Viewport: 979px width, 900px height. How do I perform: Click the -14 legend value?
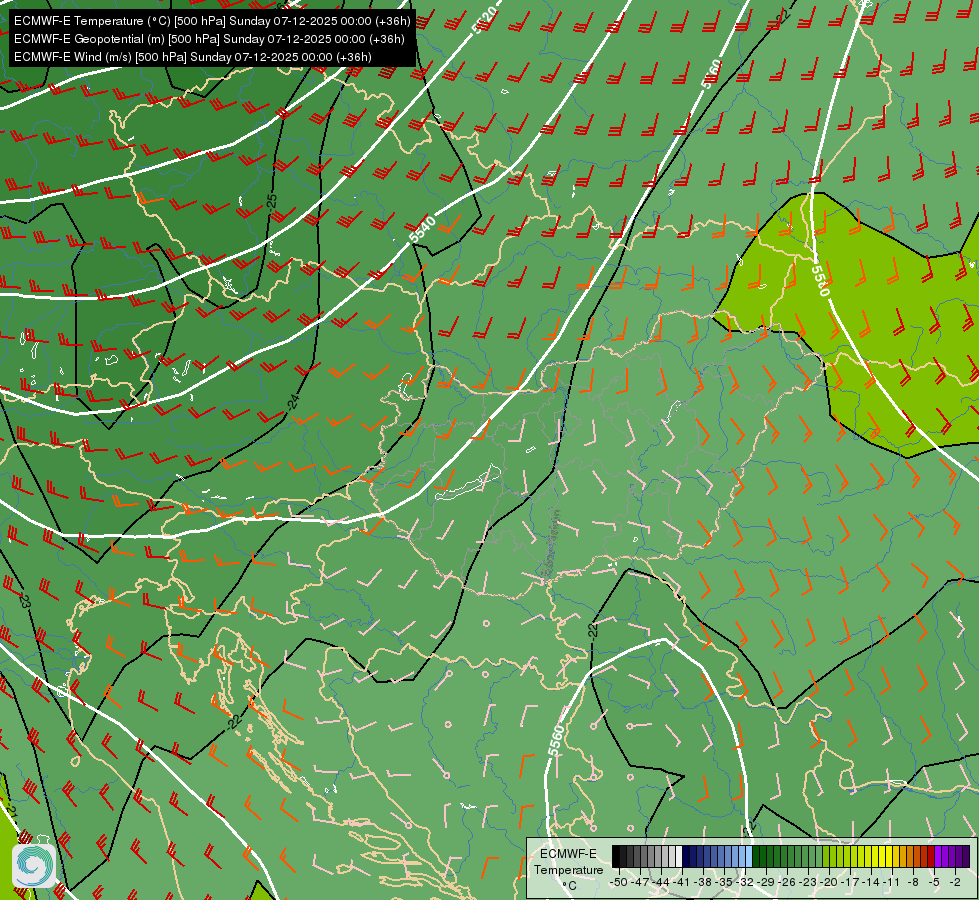[871, 883]
